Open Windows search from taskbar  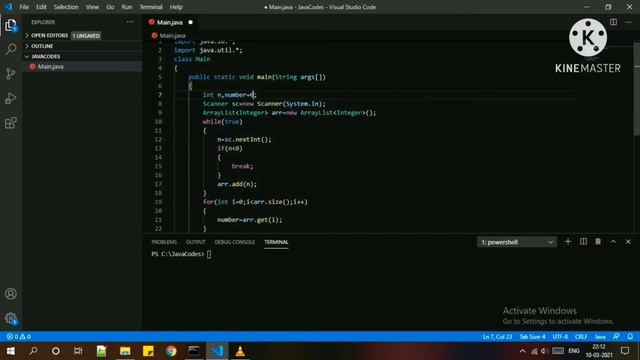[x=33, y=351]
